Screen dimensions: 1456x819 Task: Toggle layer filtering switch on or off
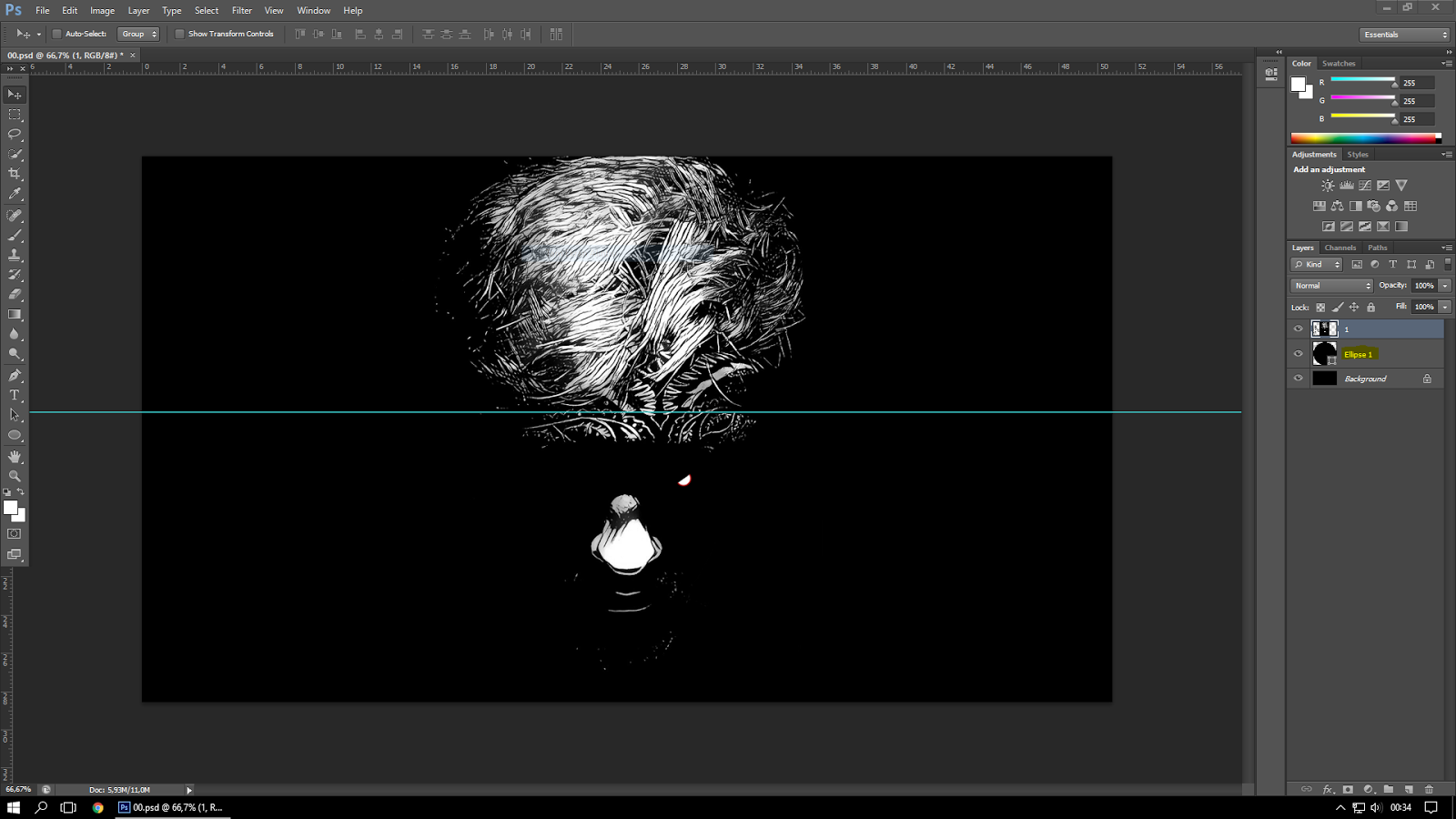(x=1448, y=264)
